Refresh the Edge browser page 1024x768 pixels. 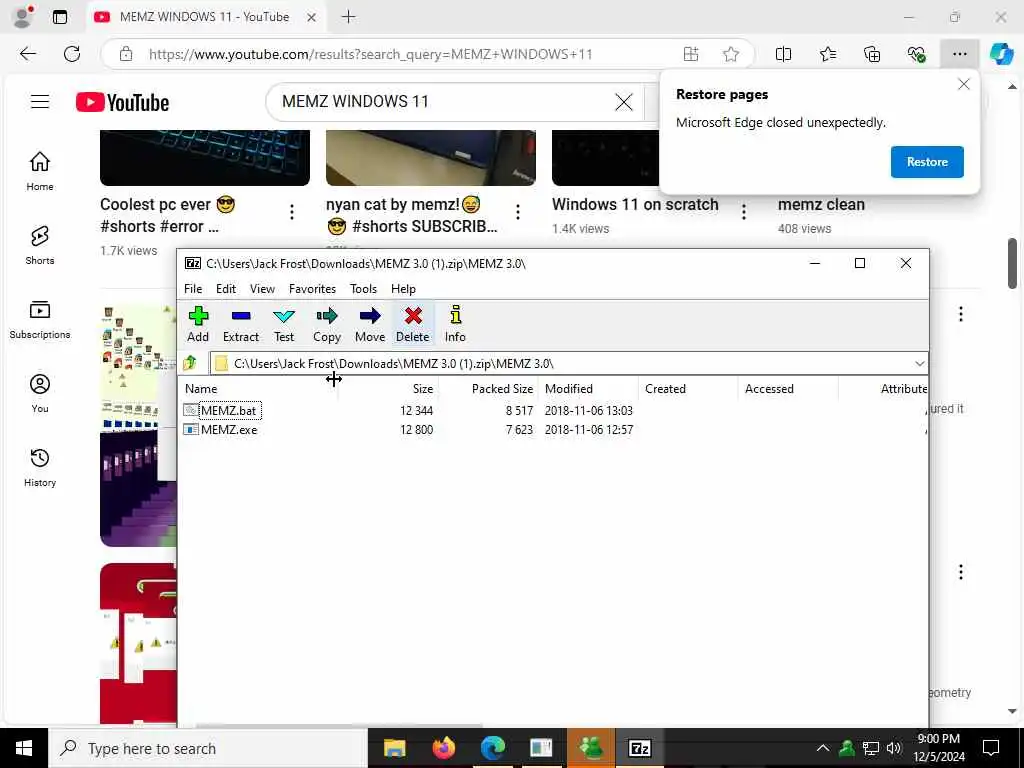pos(72,54)
